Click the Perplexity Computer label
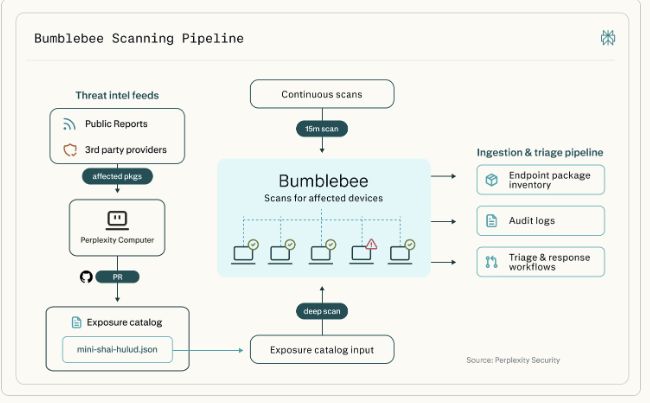This screenshot has width=650, height=403. point(117,240)
